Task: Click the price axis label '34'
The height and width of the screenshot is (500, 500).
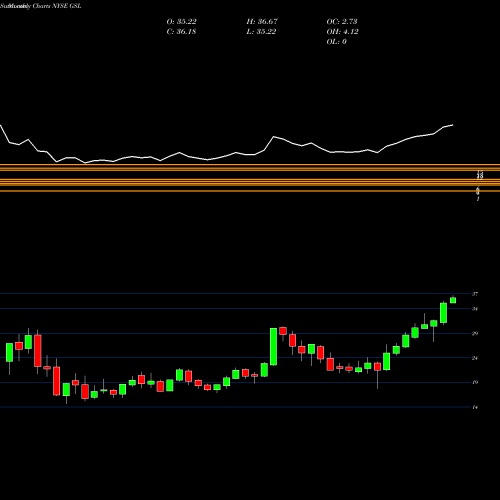Action: click(x=475, y=309)
